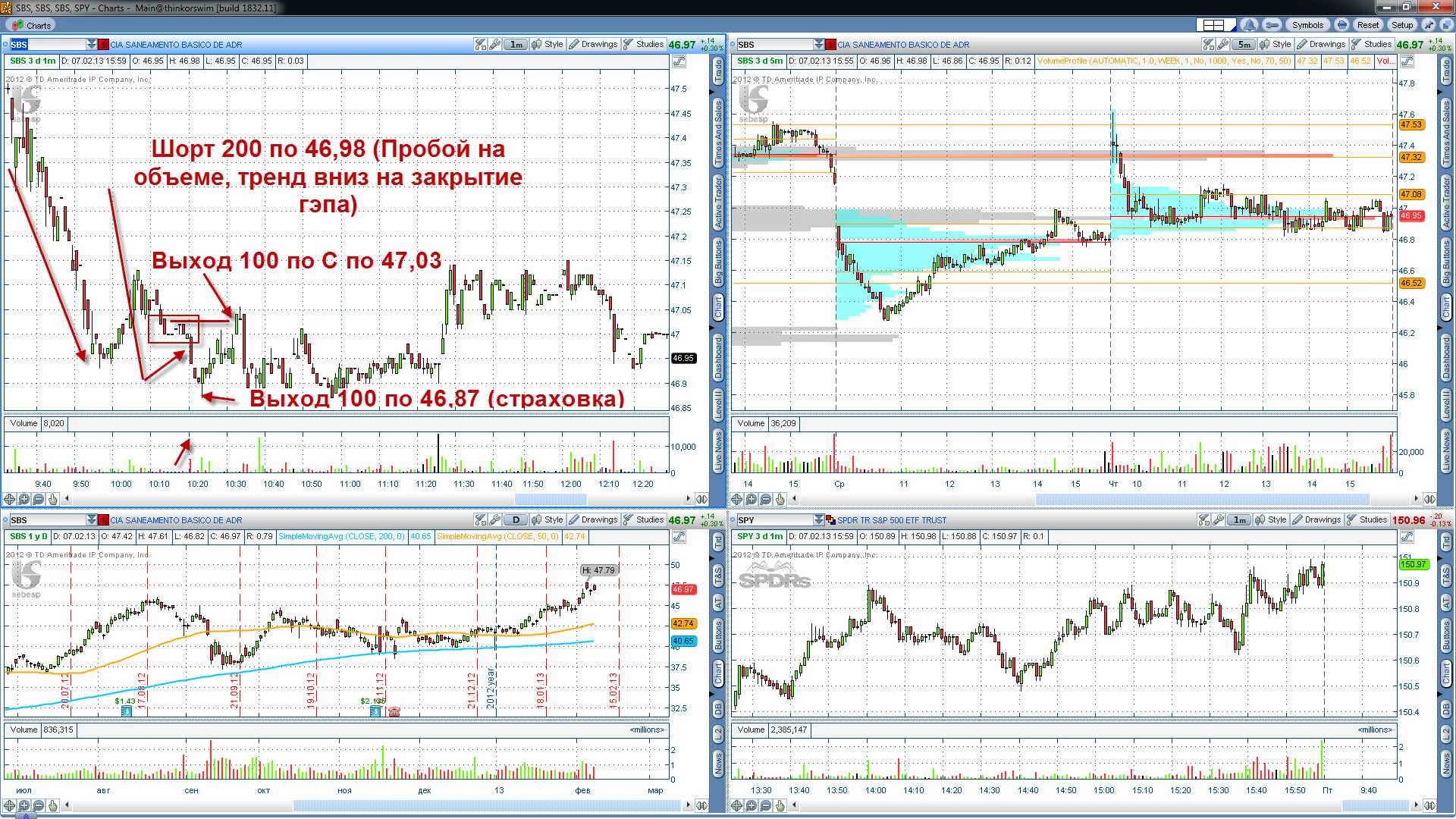Click the SimpleMovingAvg (CLOSE, 200, 0) label
The width and height of the screenshot is (1456, 819).
click(342, 537)
